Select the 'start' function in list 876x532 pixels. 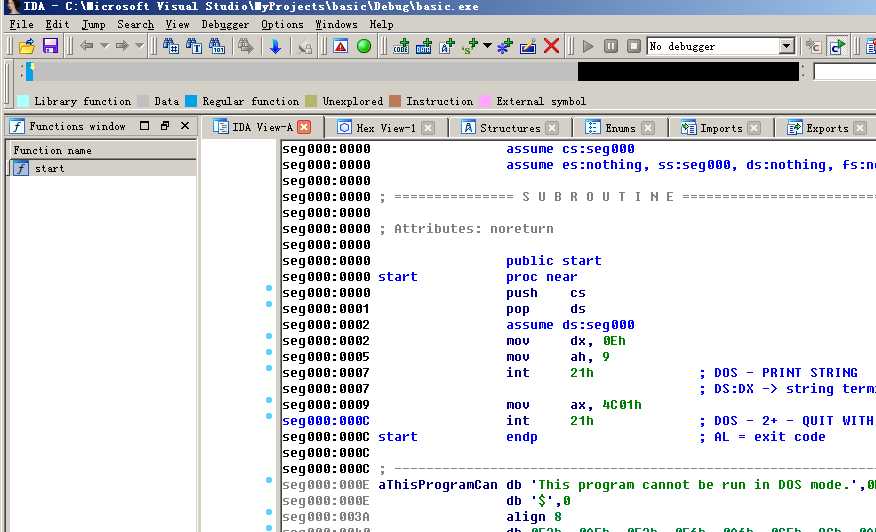(102, 168)
